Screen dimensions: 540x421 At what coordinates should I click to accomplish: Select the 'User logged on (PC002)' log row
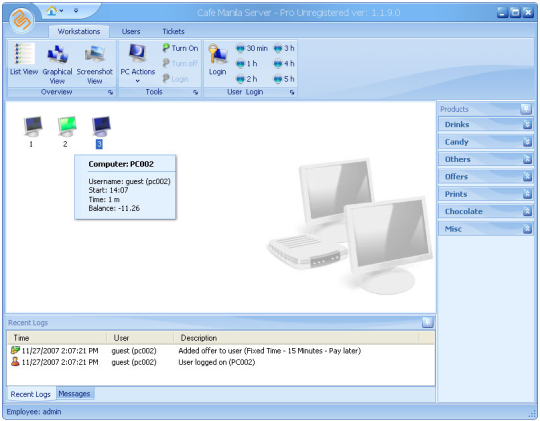[220, 362]
